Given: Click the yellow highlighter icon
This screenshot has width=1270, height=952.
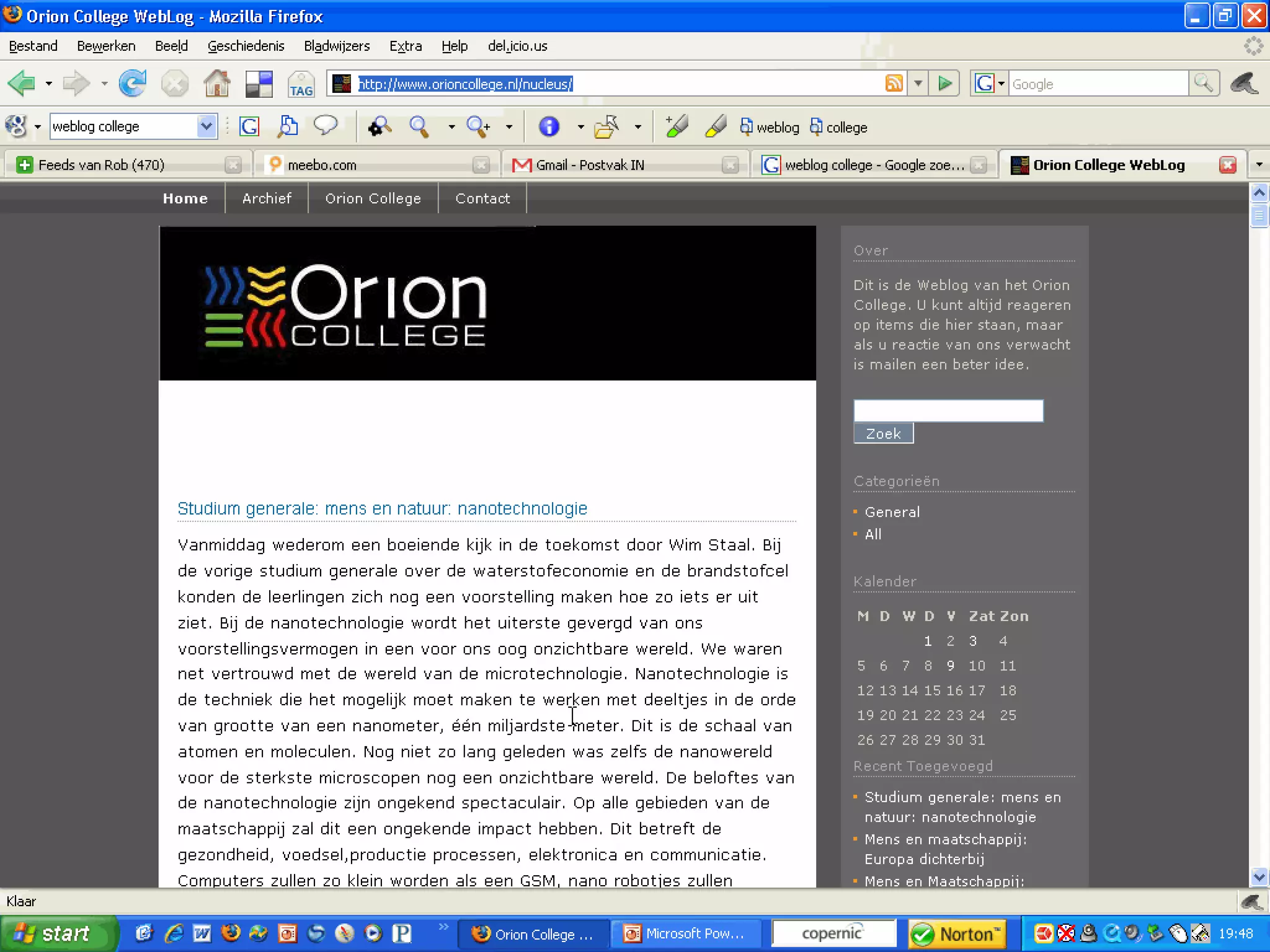Looking at the screenshot, I should pyautogui.click(x=715, y=127).
